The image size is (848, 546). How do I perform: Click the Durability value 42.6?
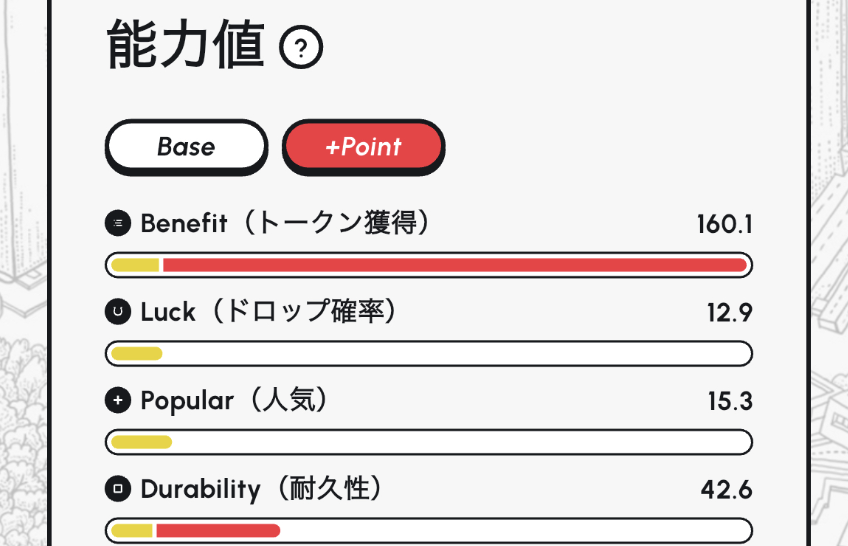(x=726, y=491)
